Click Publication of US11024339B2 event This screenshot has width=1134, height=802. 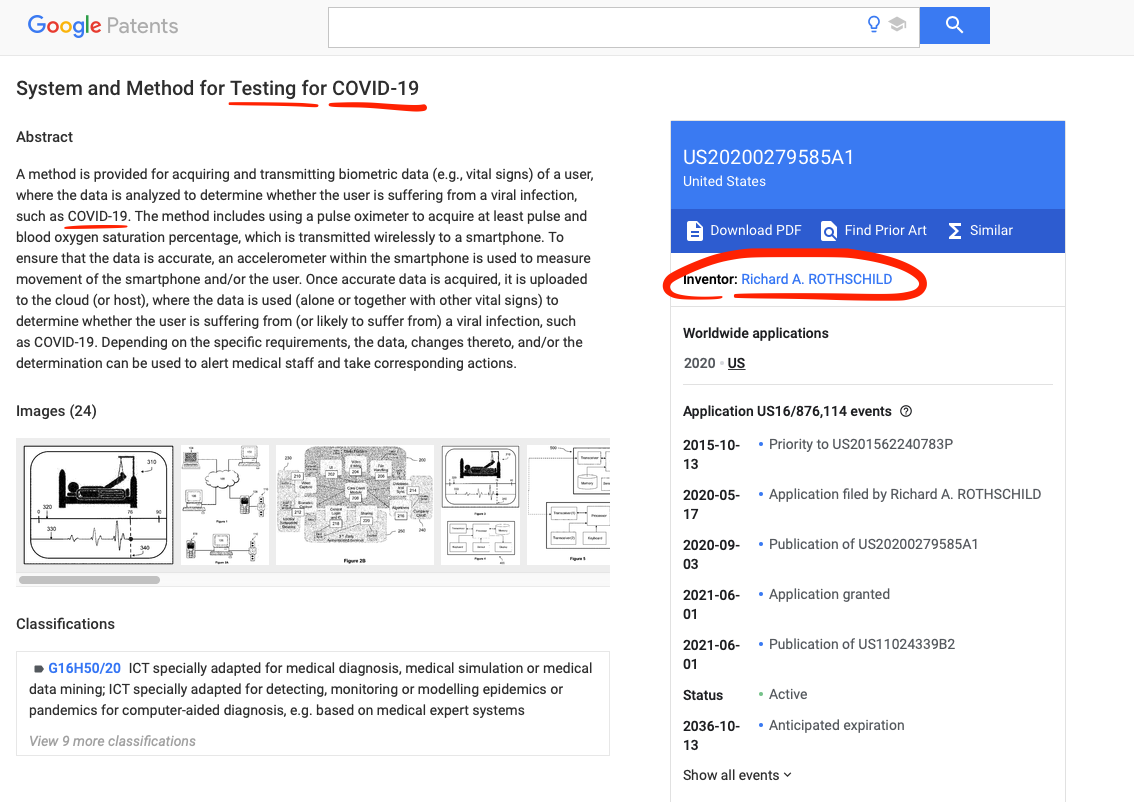[x=861, y=644]
